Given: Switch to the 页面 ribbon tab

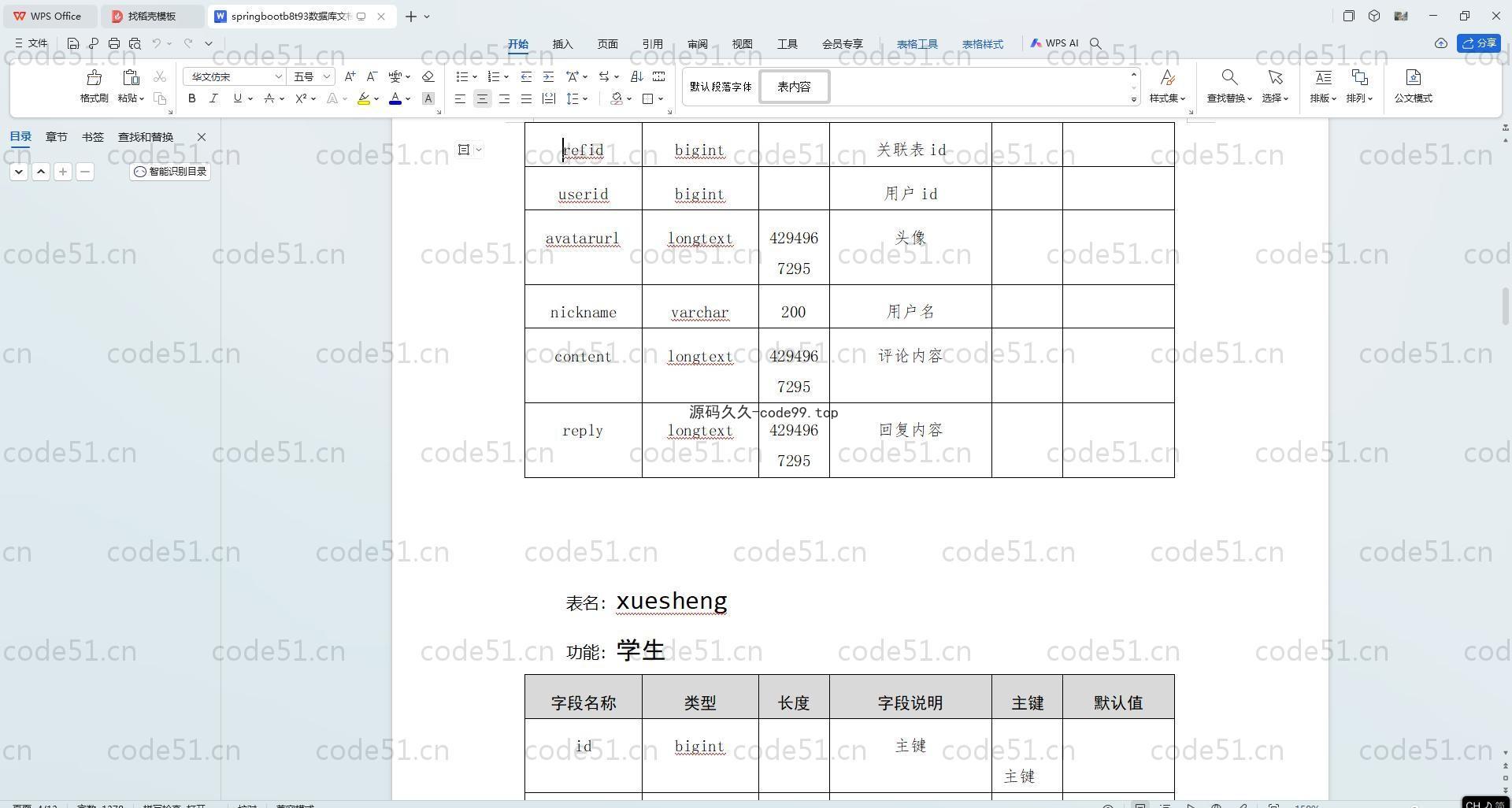Looking at the screenshot, I should (x=607, y=44).
